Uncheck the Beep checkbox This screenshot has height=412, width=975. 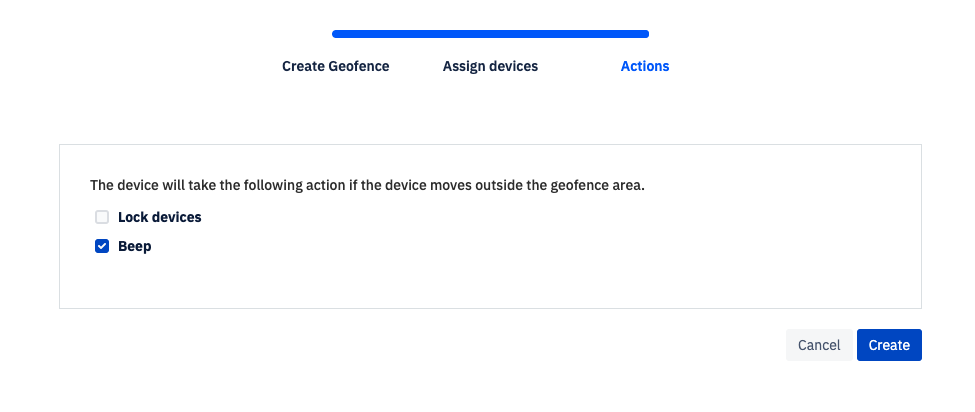pyautogui.click(x=102, y=246)
